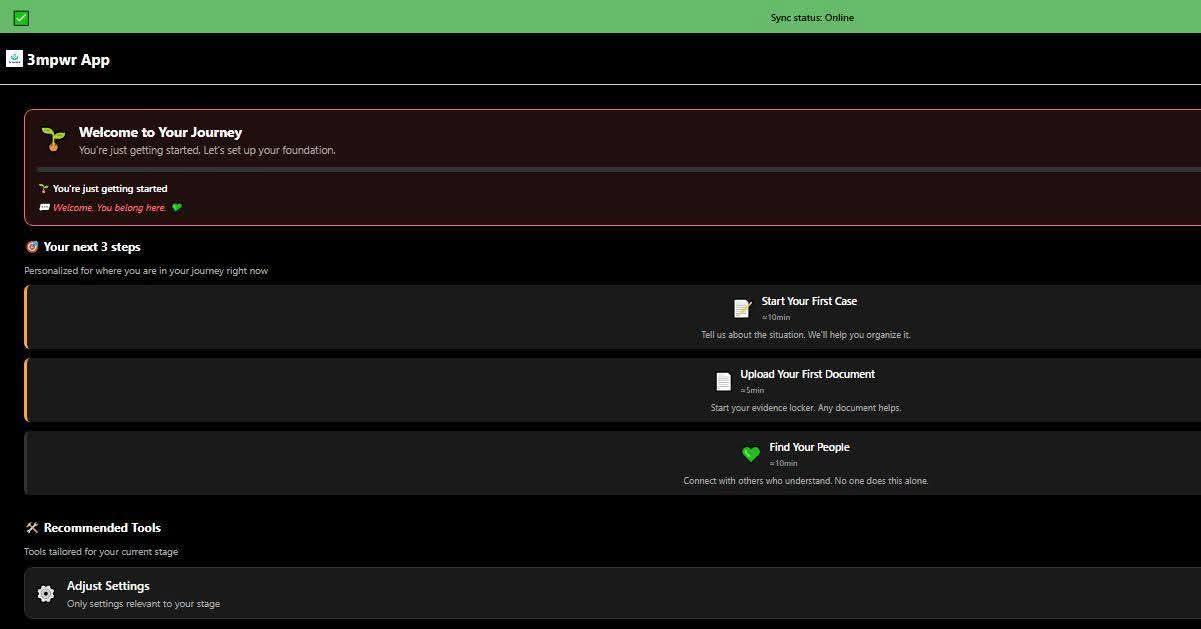Toggle the green checkbox in the top bar

[x=20, y=17]
